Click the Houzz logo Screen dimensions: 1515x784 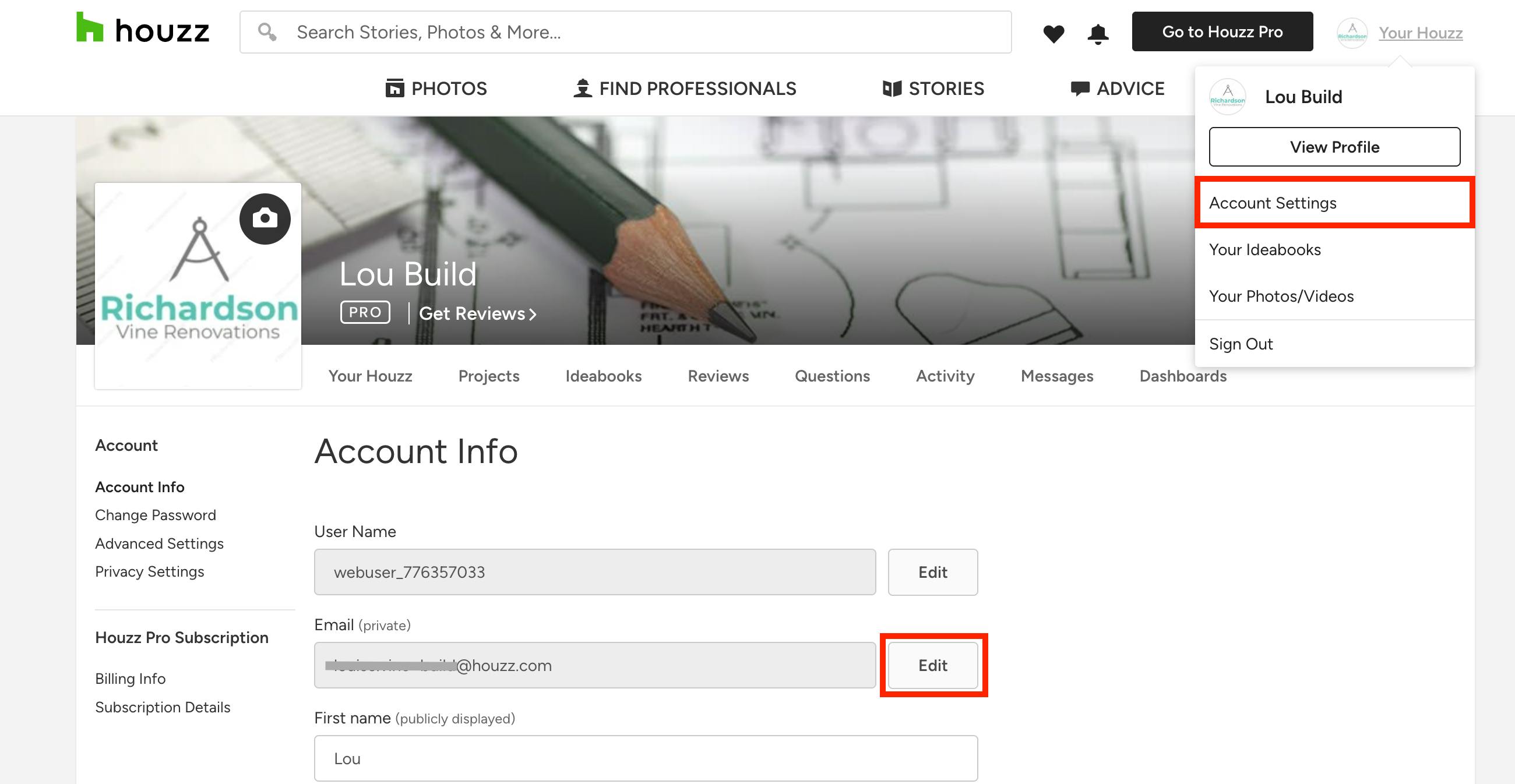click(x=143, y=27)
